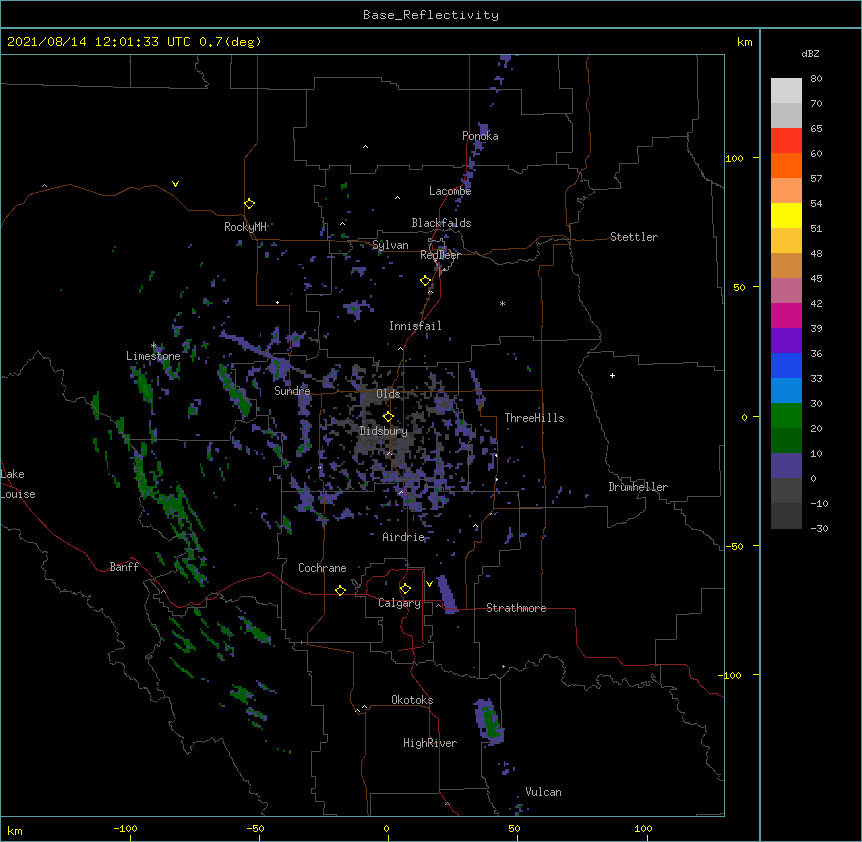This screenshot has width=862, height=842.
Task: Click the yellow V marker northeast of Calgary
Action: (x=429, y=584)
